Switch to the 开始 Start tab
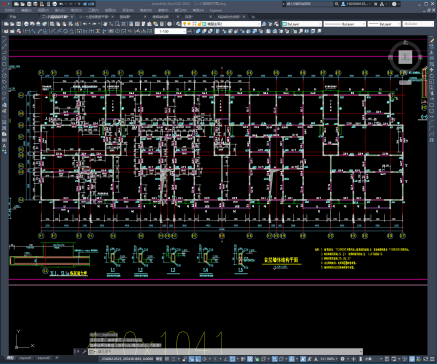This screenshot has width=437, height=364. [x=13, y=16]
